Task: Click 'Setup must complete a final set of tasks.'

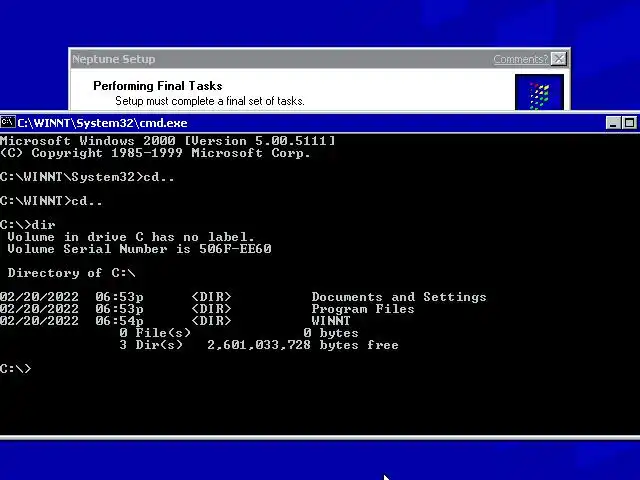Action: click(x=210, y=101)
